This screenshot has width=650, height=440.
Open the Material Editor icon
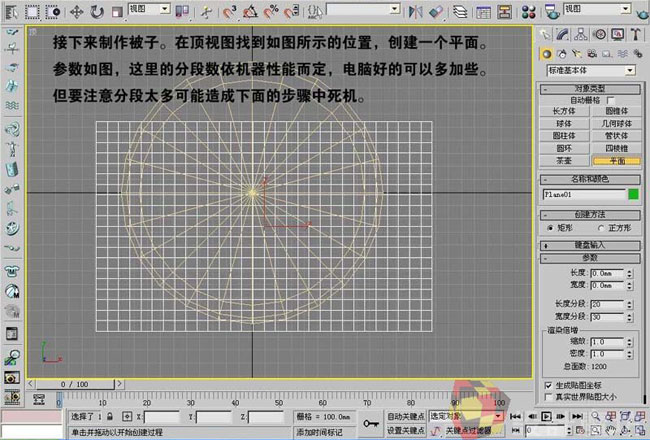point(527,12)
